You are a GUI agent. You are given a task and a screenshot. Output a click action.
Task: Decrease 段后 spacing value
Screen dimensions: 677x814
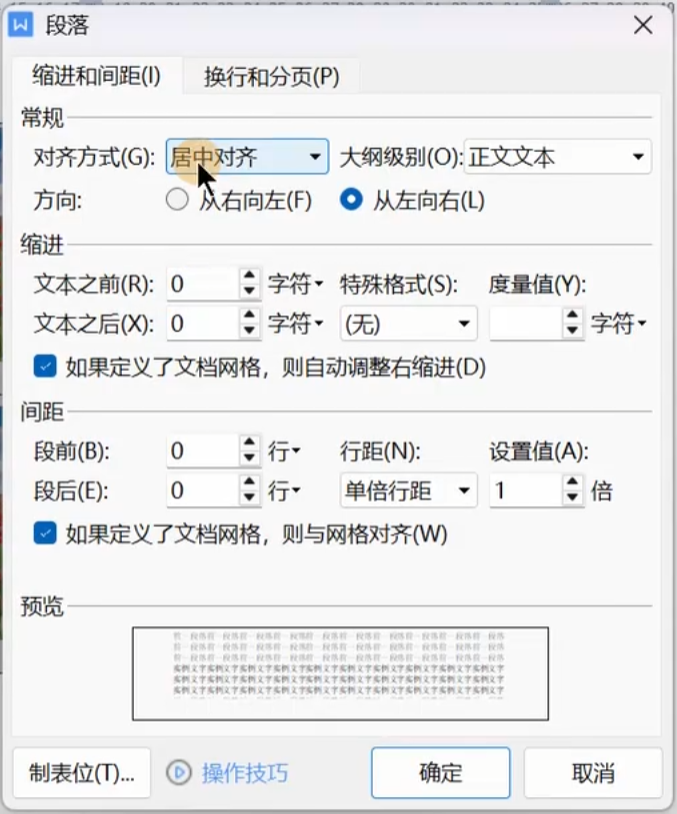pos(250,497)
